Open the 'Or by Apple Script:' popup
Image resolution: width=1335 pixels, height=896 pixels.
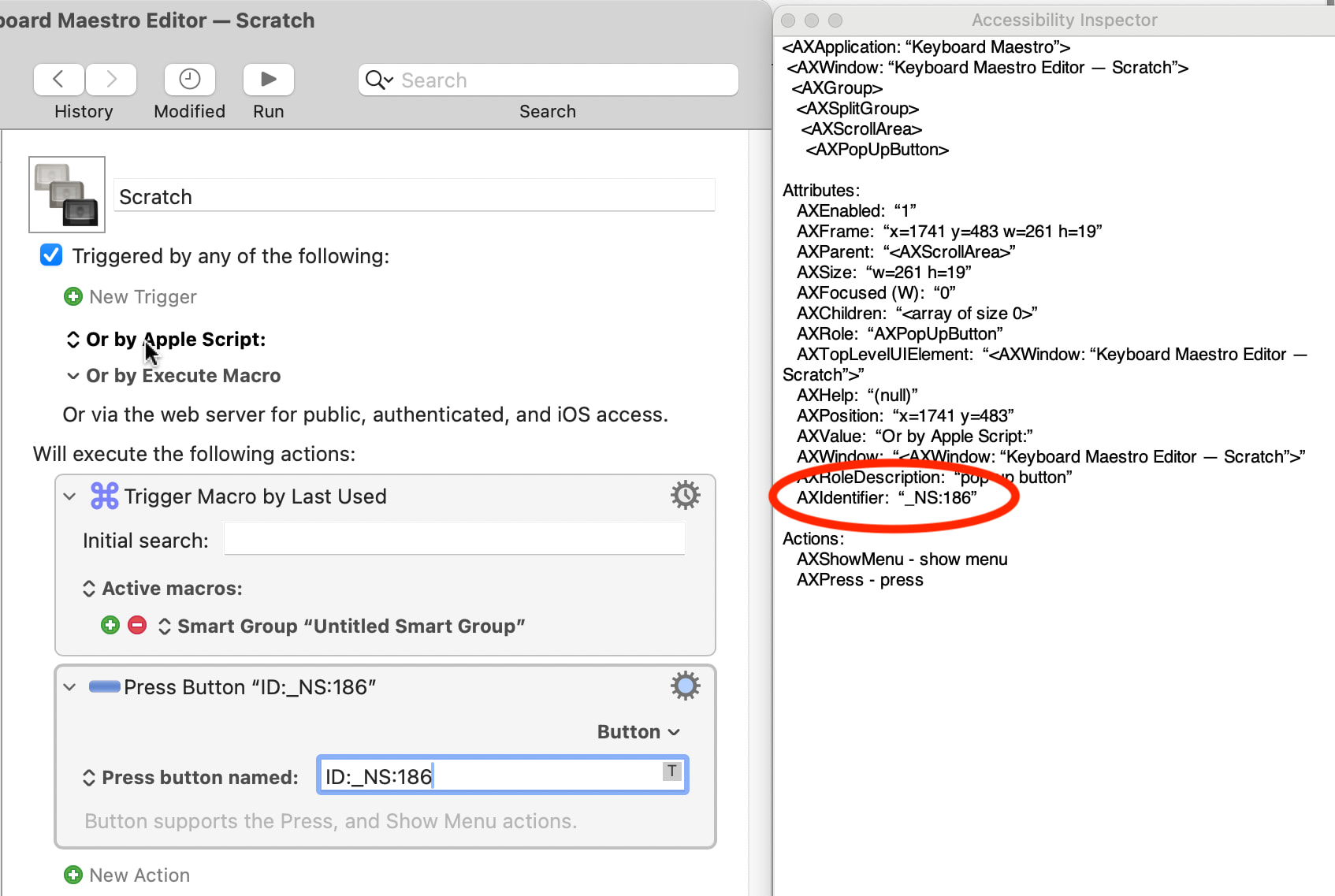tap(166, 340)
